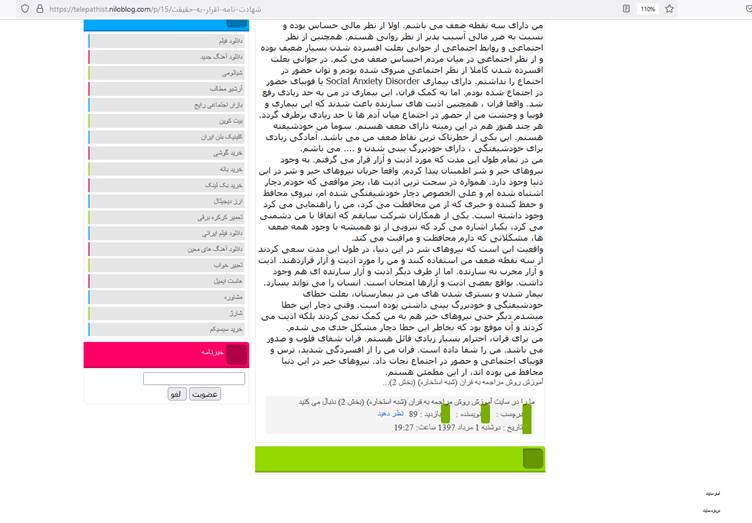Open sidebar link دانلود آهنگ های معین
Image resolution: width=752 pixels, height=523 pixels.
[x=166, y=249]
